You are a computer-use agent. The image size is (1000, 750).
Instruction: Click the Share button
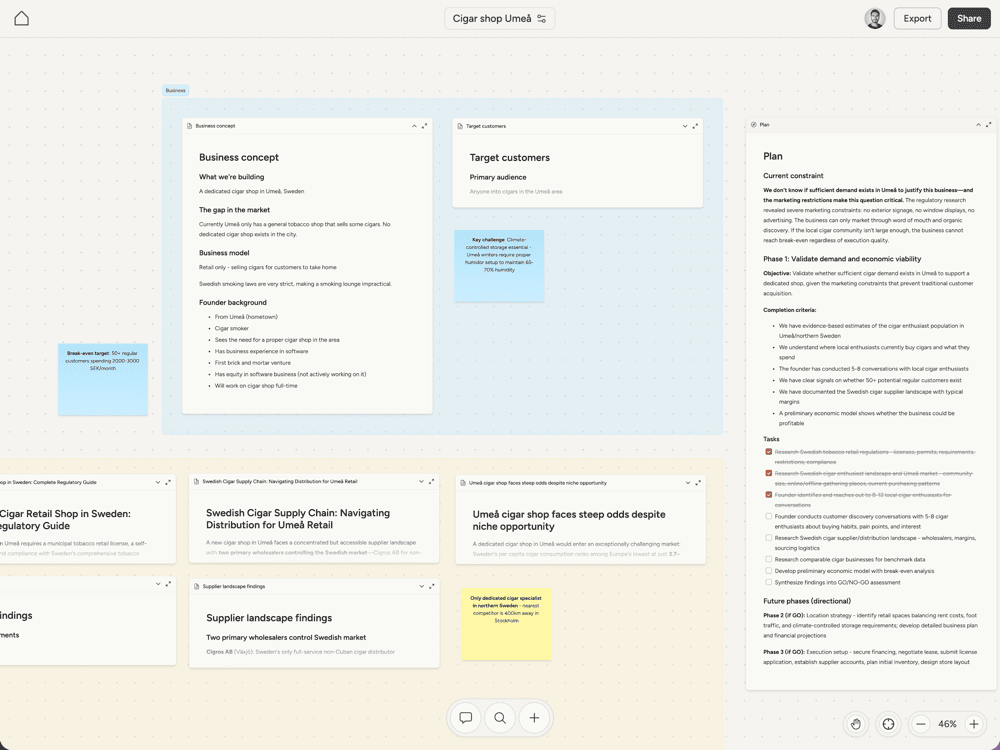[969, 18]
